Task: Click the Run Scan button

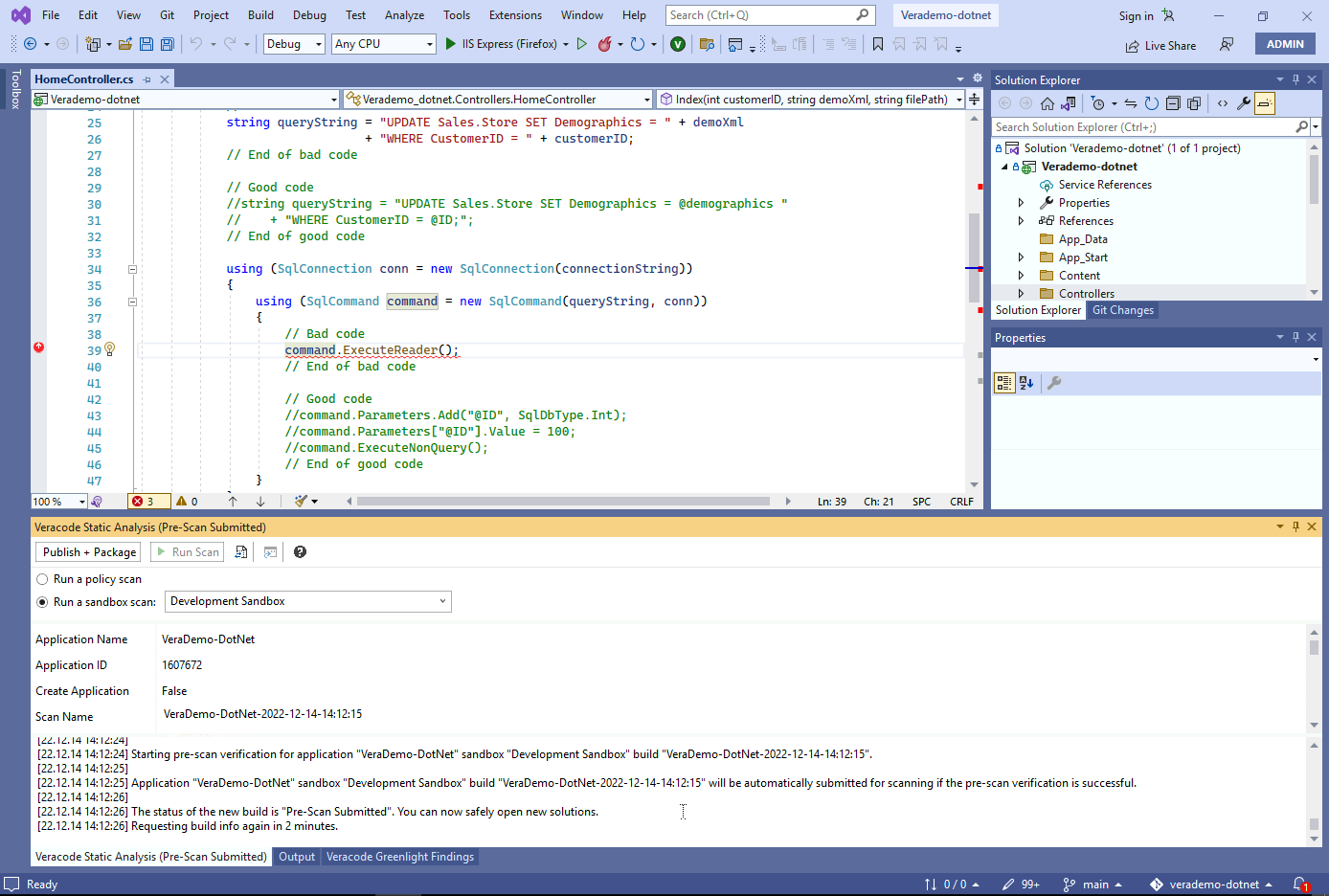Action: pos(187,552)
